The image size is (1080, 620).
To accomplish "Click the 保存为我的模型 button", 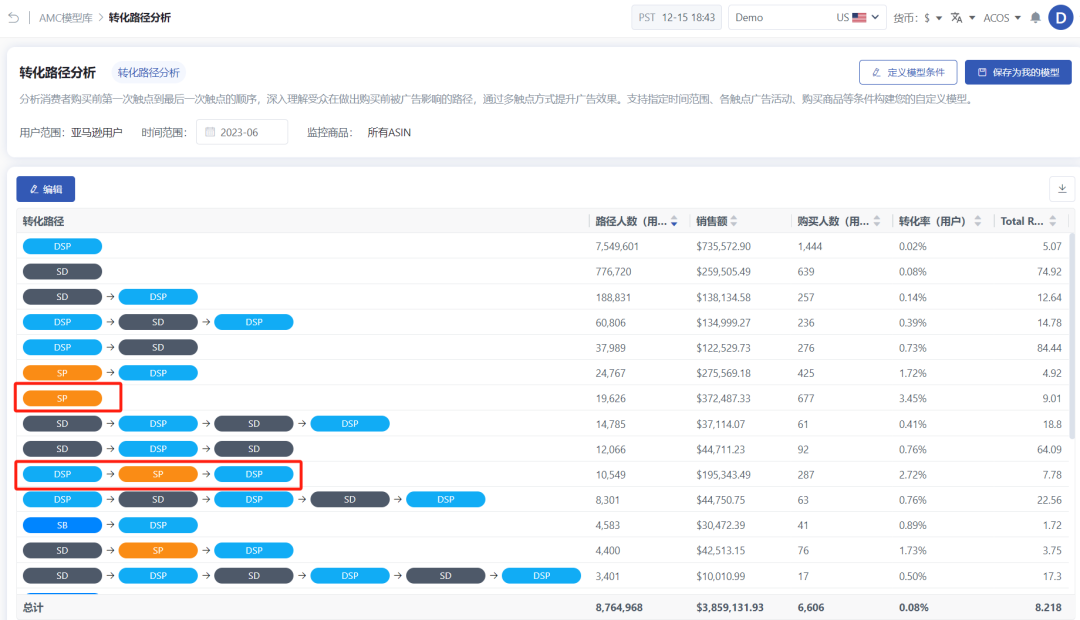I will (1018, 72).
